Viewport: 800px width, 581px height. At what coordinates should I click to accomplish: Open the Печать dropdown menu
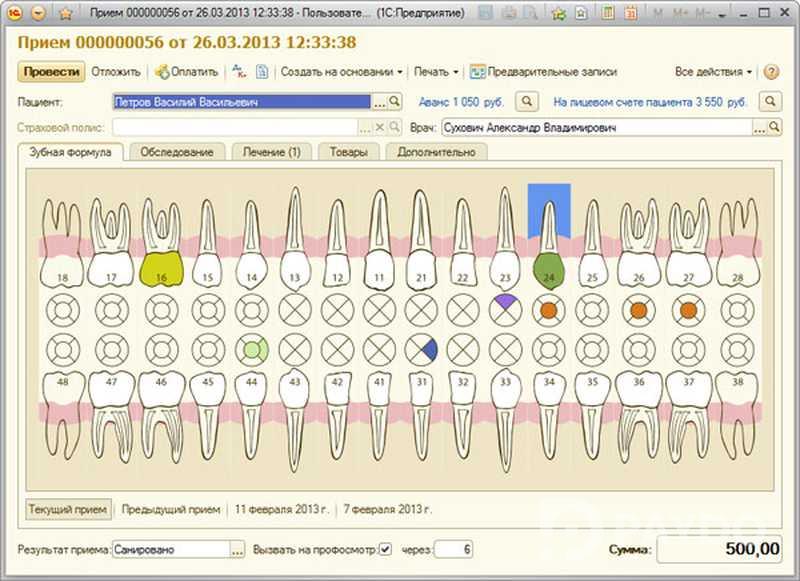click(436, 72)
